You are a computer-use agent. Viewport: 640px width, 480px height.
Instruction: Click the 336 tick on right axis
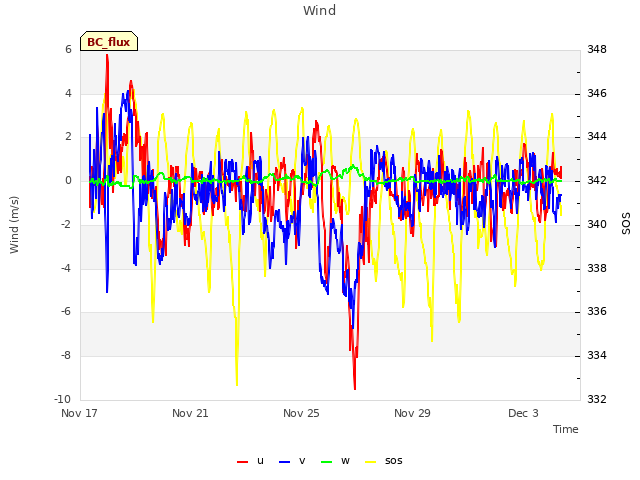[x=597, y=312]
